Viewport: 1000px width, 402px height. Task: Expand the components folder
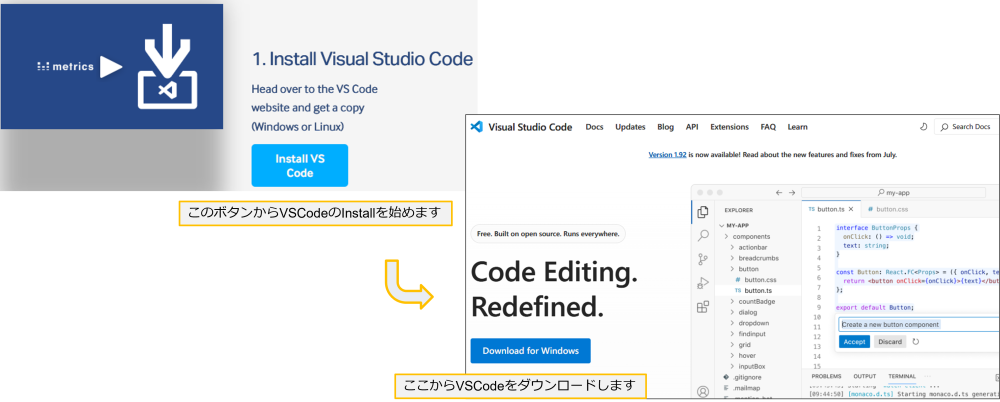pos(751,236)
